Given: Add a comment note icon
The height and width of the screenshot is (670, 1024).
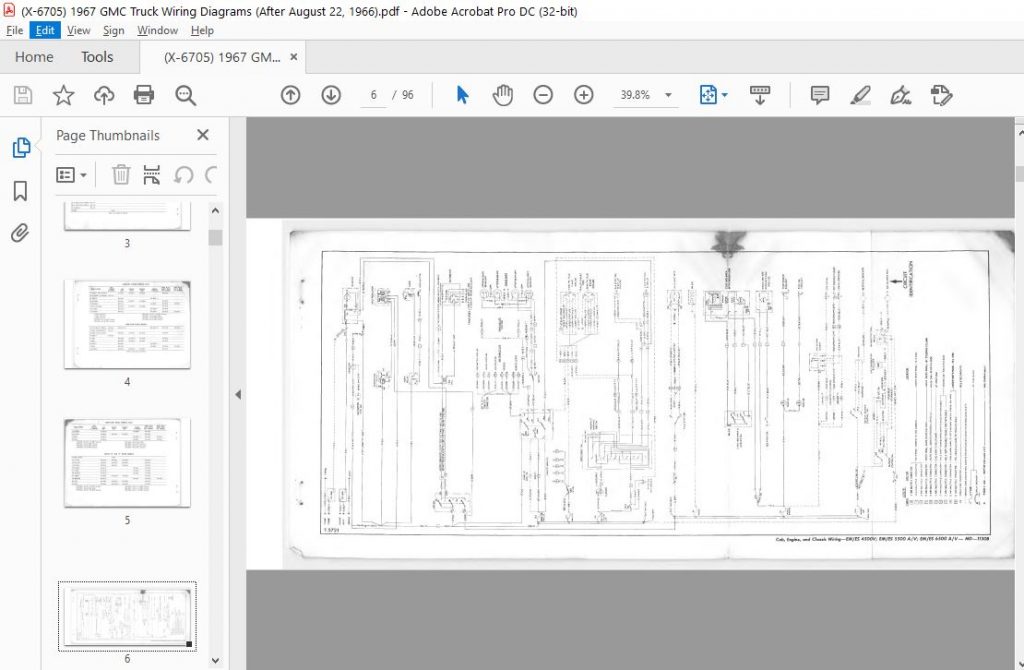Looking at the screenshot, I should 820,95.
